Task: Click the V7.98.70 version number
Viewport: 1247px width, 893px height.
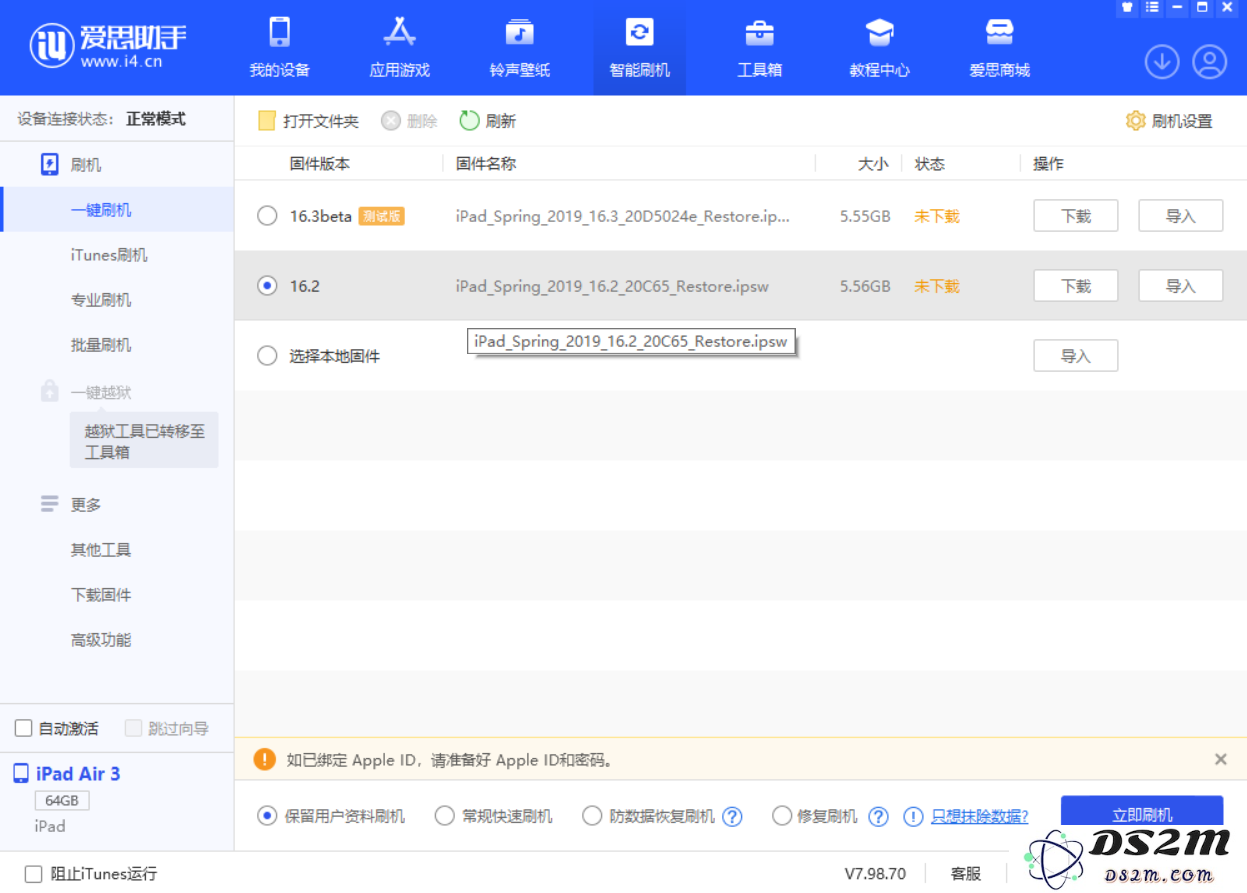Action: [x=875, y=874]
